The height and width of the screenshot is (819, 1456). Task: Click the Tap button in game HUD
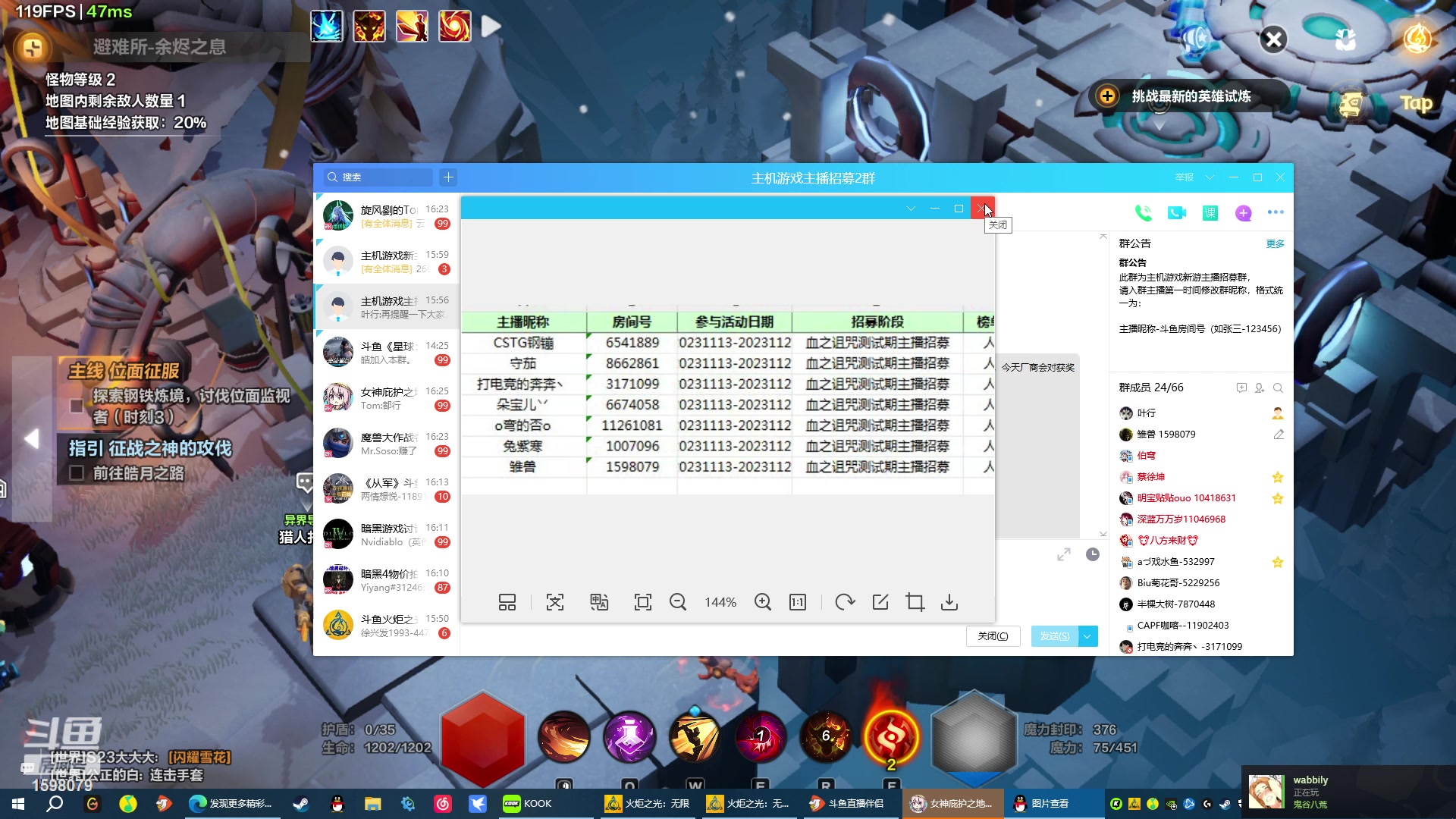[1416, 103]
